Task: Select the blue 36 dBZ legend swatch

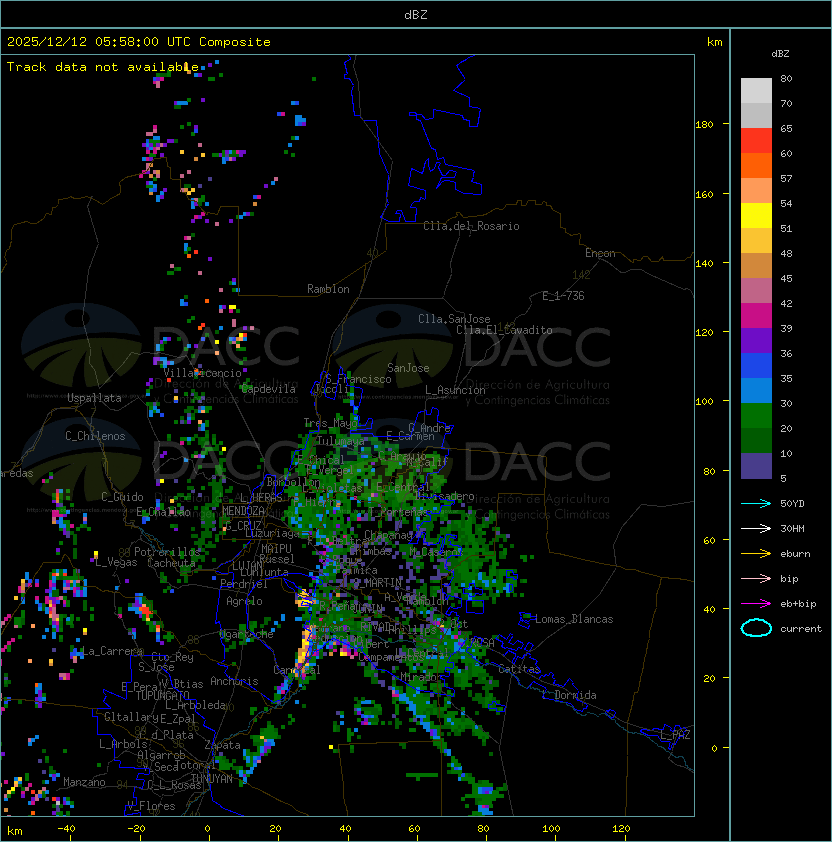Action: tap(756, 366)
